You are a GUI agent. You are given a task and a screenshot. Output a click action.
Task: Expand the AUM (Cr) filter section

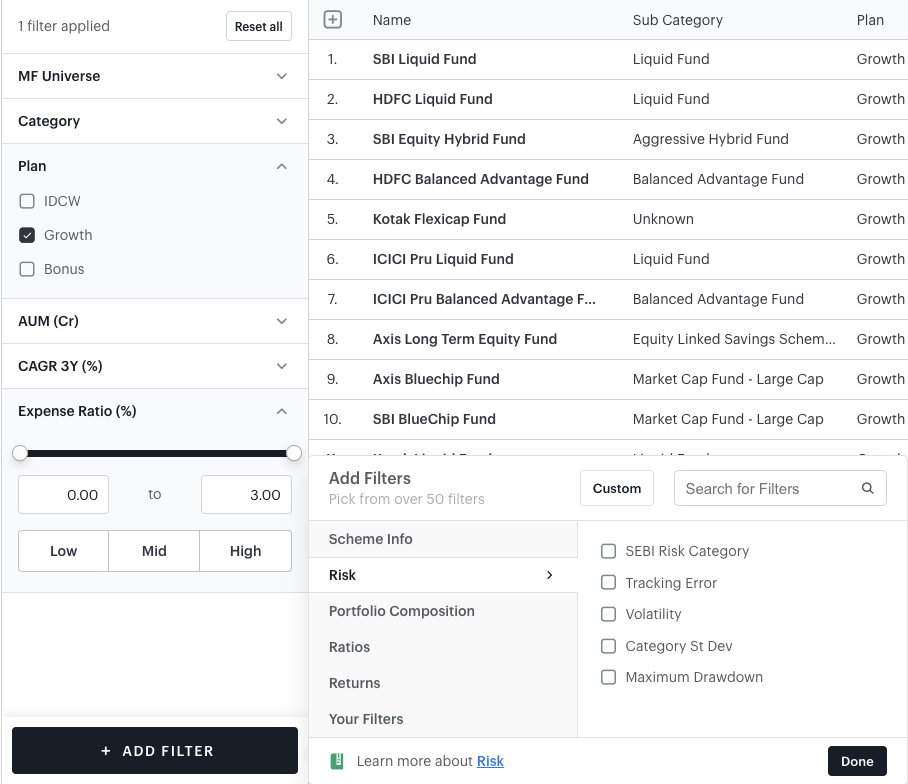click(155, 321)
